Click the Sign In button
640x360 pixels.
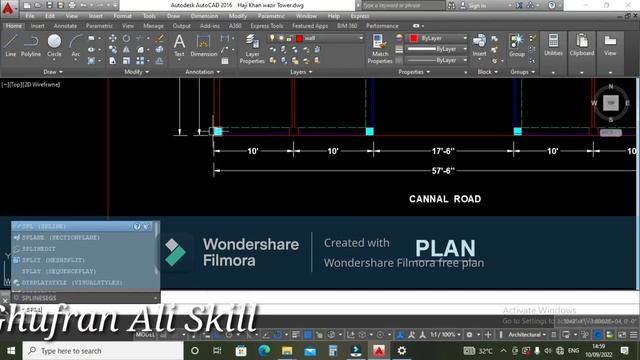tap(473, 5)
